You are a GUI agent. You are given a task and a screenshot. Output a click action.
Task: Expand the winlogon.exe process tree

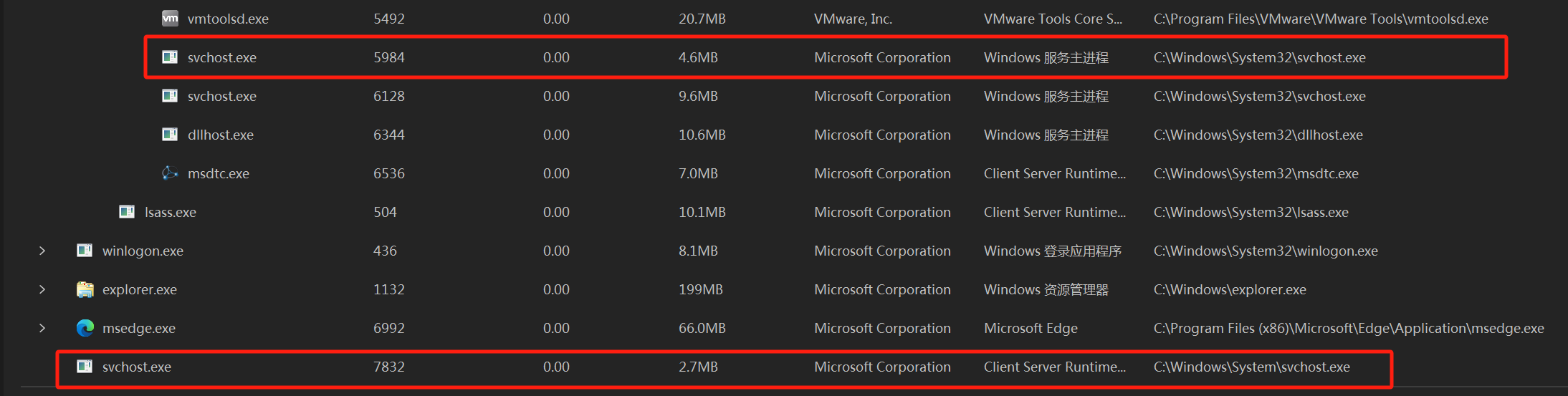click(42, 251)
